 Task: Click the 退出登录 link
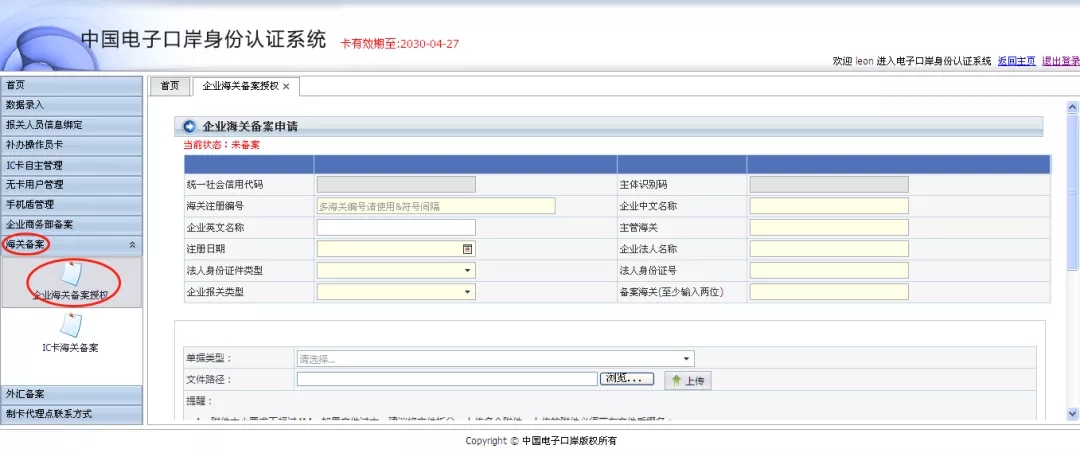tap(1060, 61)
